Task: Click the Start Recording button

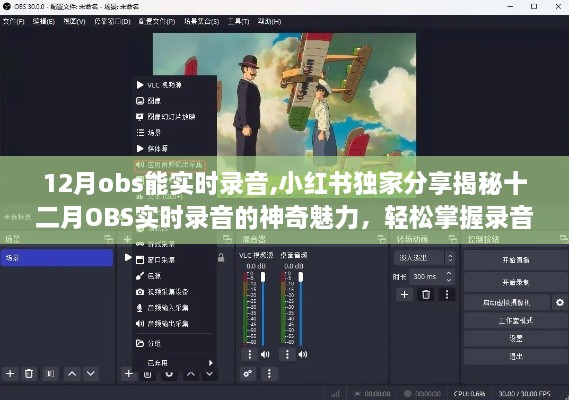Action: click(x=515, y=282)
